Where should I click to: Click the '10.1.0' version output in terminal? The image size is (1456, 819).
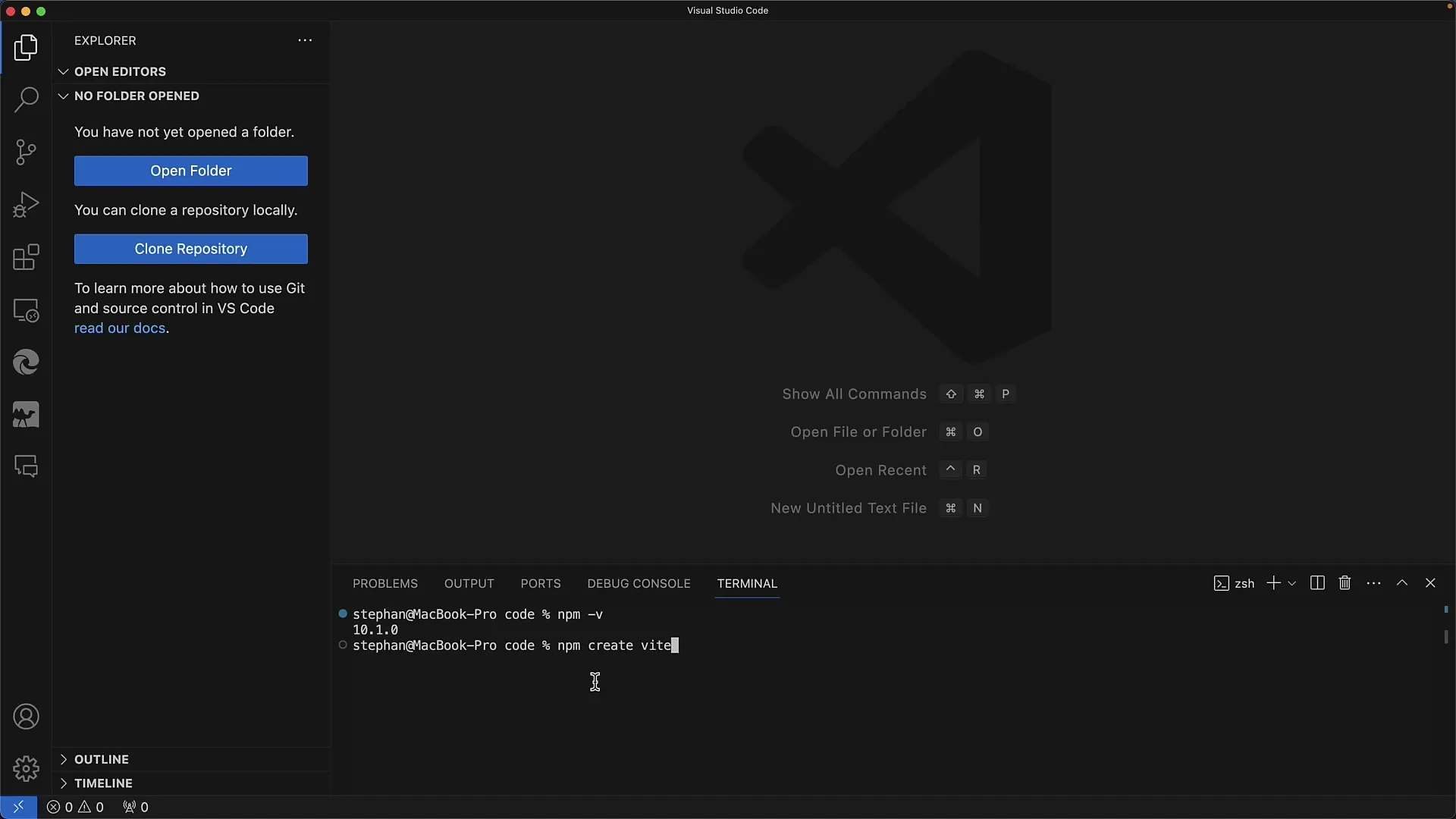click(x=375, y=630)
